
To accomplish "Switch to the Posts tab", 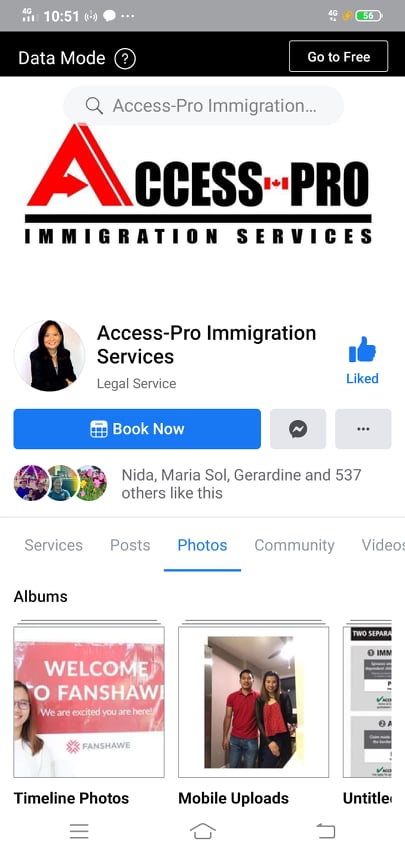I will click(x=130, y=545).
